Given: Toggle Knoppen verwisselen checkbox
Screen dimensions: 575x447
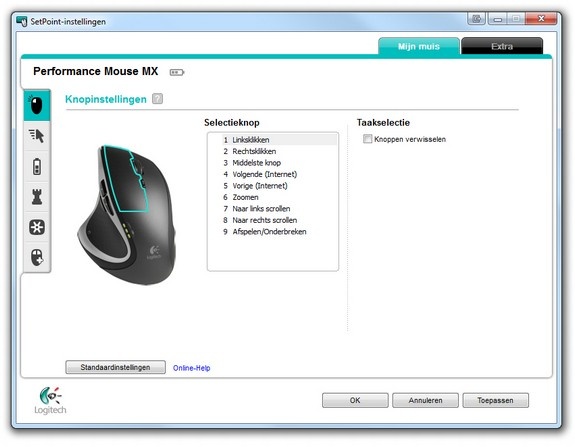Looking at the screenshot, I should click(x=367, y=139).
